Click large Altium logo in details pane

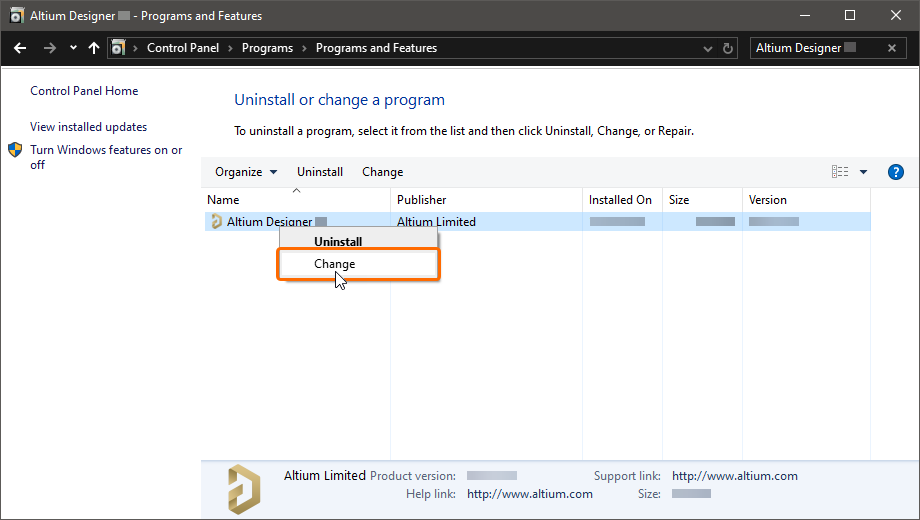point(244,489)
